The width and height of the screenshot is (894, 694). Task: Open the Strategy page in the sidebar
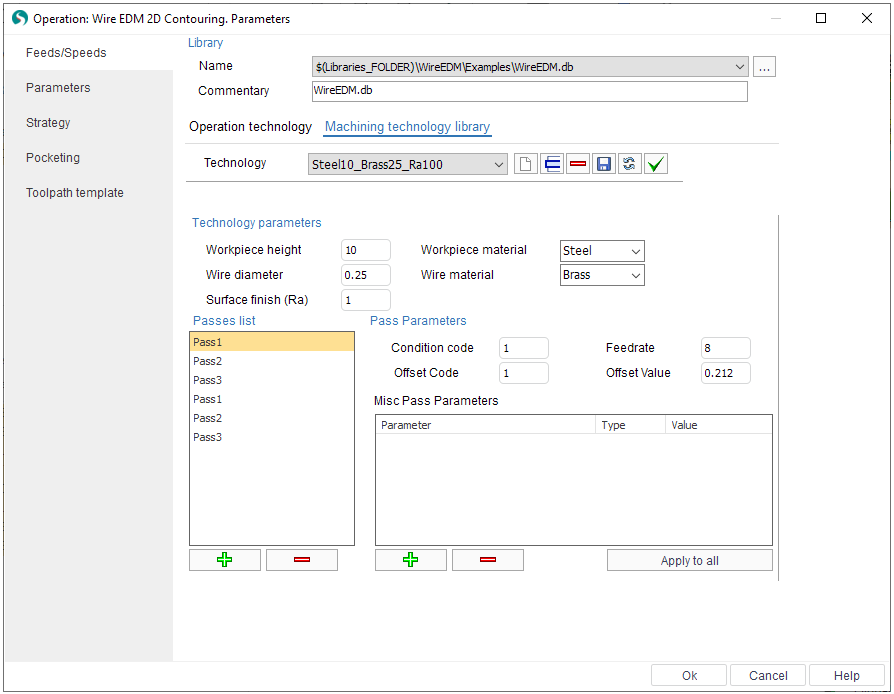tap(48, 123)
